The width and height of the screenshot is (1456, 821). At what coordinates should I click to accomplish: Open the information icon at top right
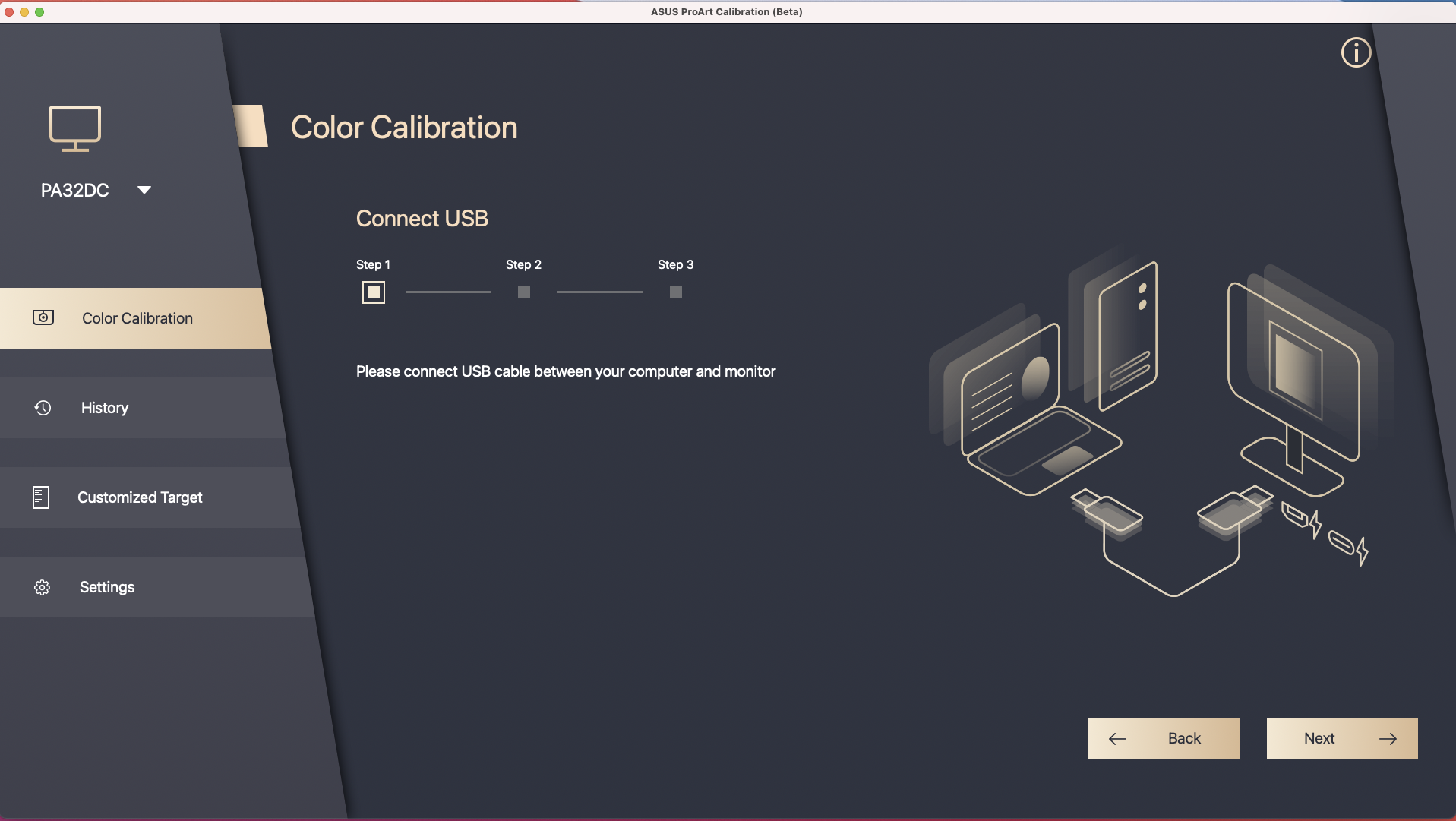tap(1356, 52)
